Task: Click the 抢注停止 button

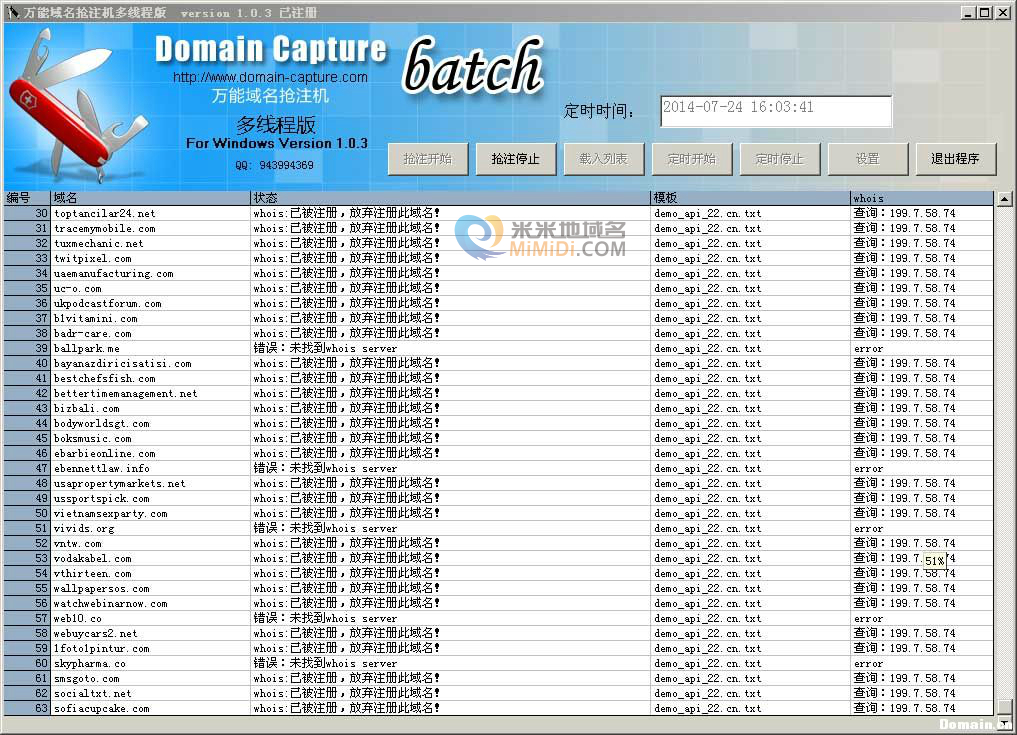Action: tap(516, 159)
